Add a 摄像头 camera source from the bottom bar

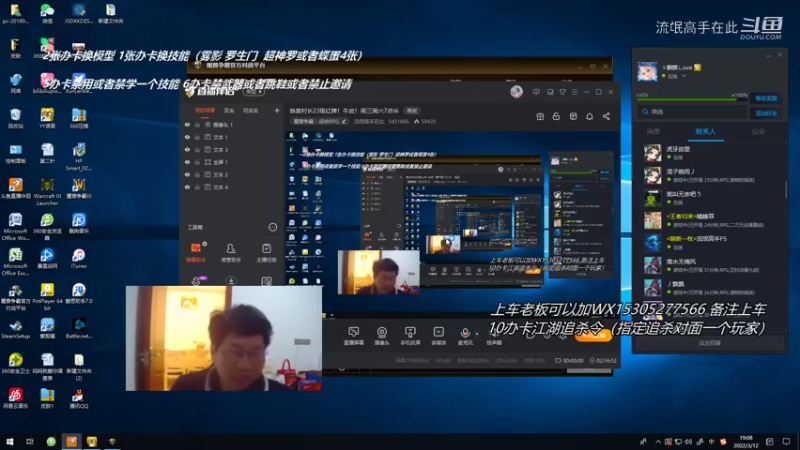tap(382, 336)
